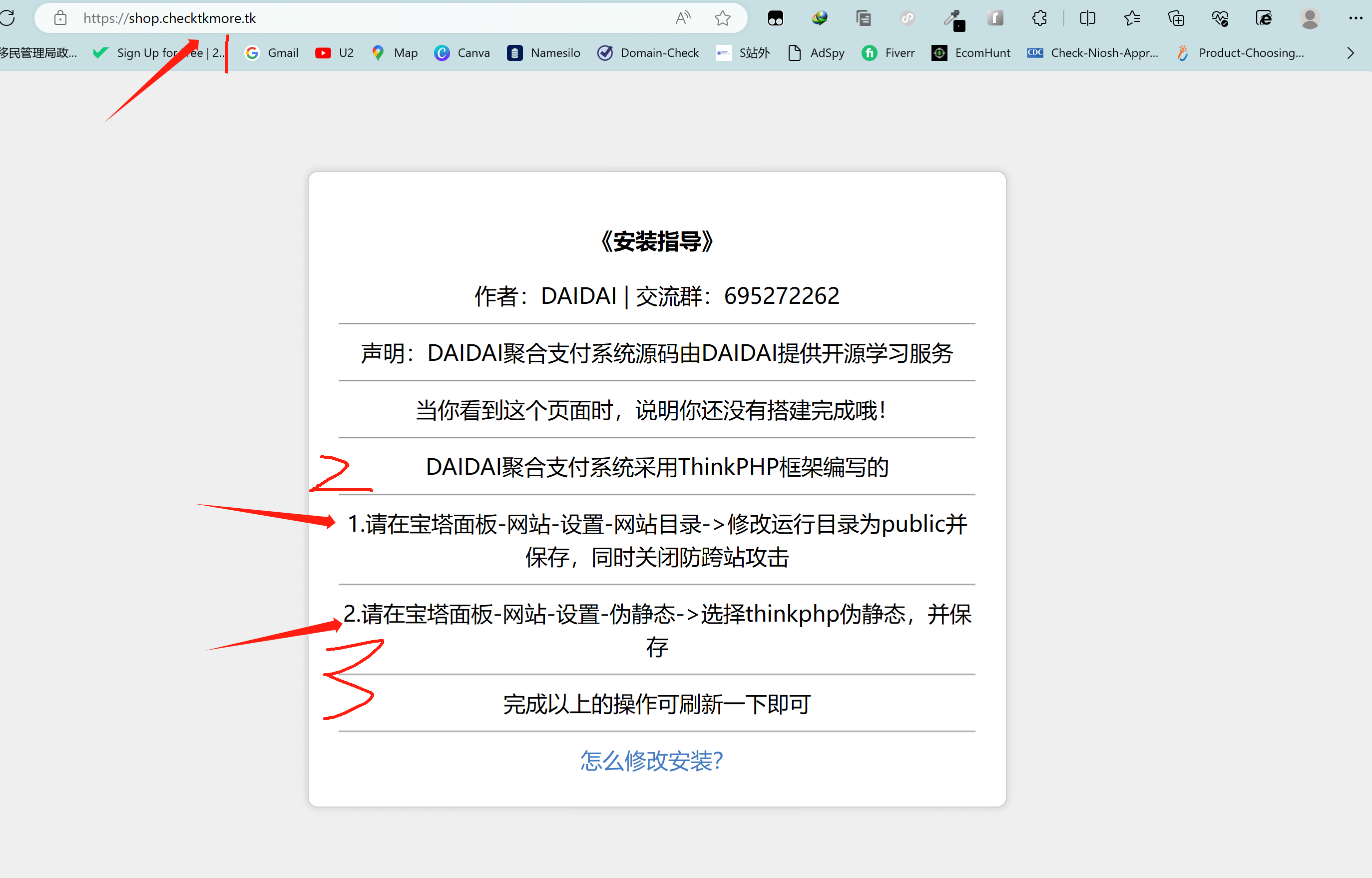Screen dimensions: 1372x878
Task: Open the Namesilo bookmark
Action: tap(543, 53)
